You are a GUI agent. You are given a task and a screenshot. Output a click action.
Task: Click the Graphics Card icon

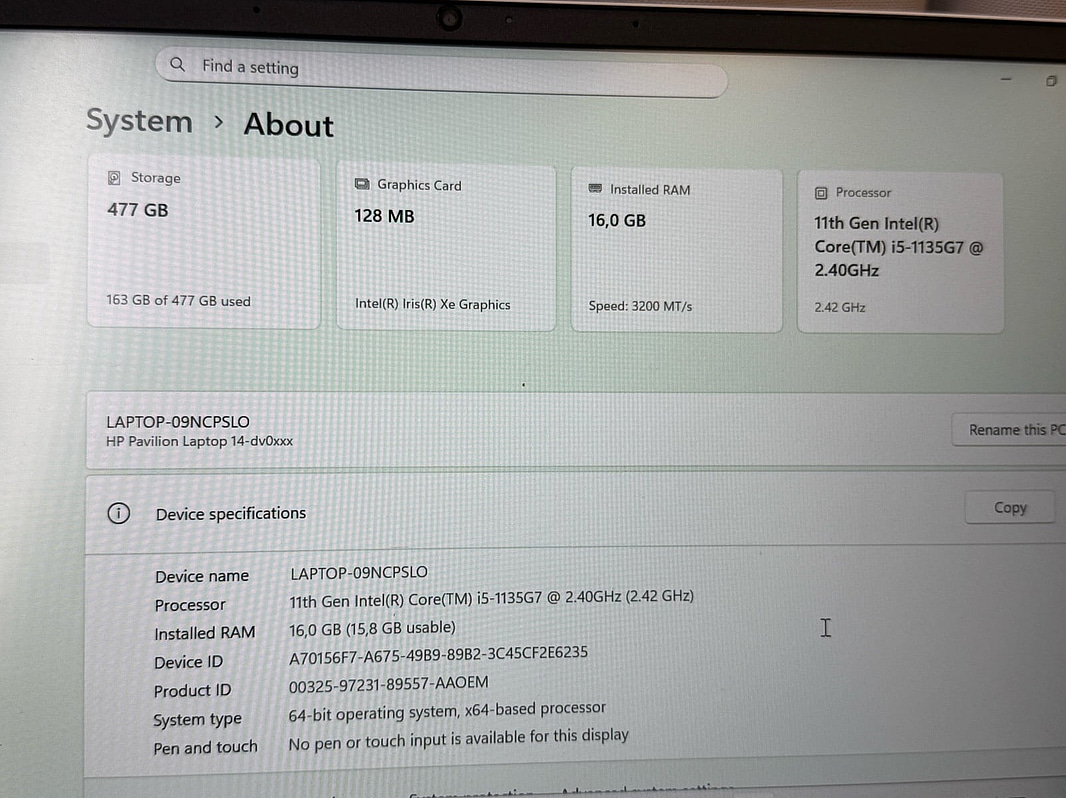362,185
